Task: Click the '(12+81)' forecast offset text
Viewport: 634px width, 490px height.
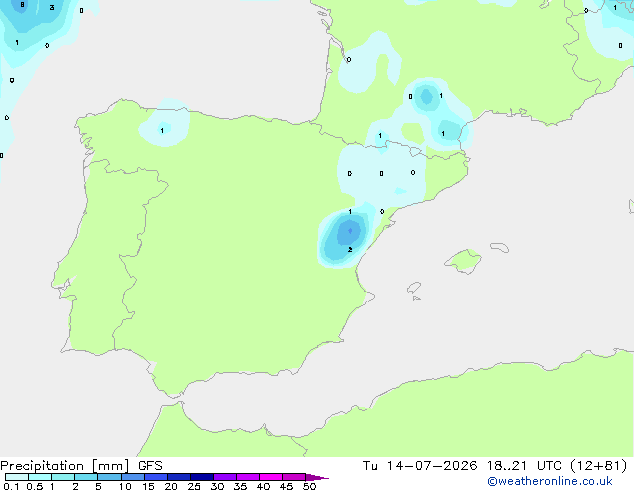Action: coord(598,466)
